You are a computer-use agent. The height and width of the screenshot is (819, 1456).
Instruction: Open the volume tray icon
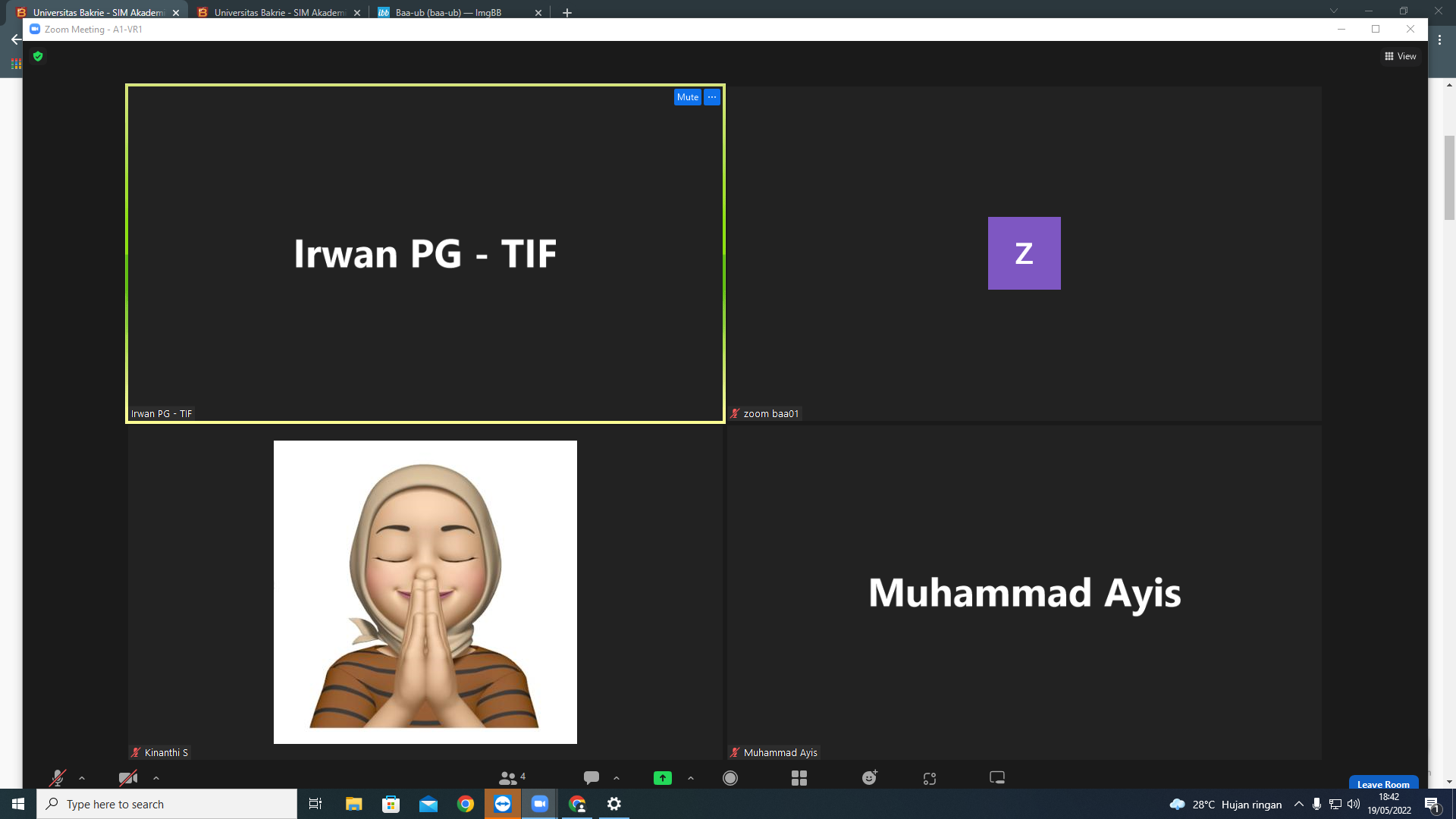(x=1354, y=804)
